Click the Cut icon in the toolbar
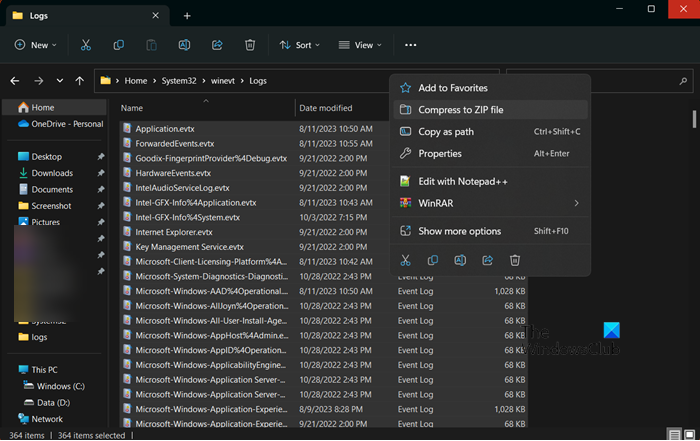700x441 pixels. pos(86,45)
